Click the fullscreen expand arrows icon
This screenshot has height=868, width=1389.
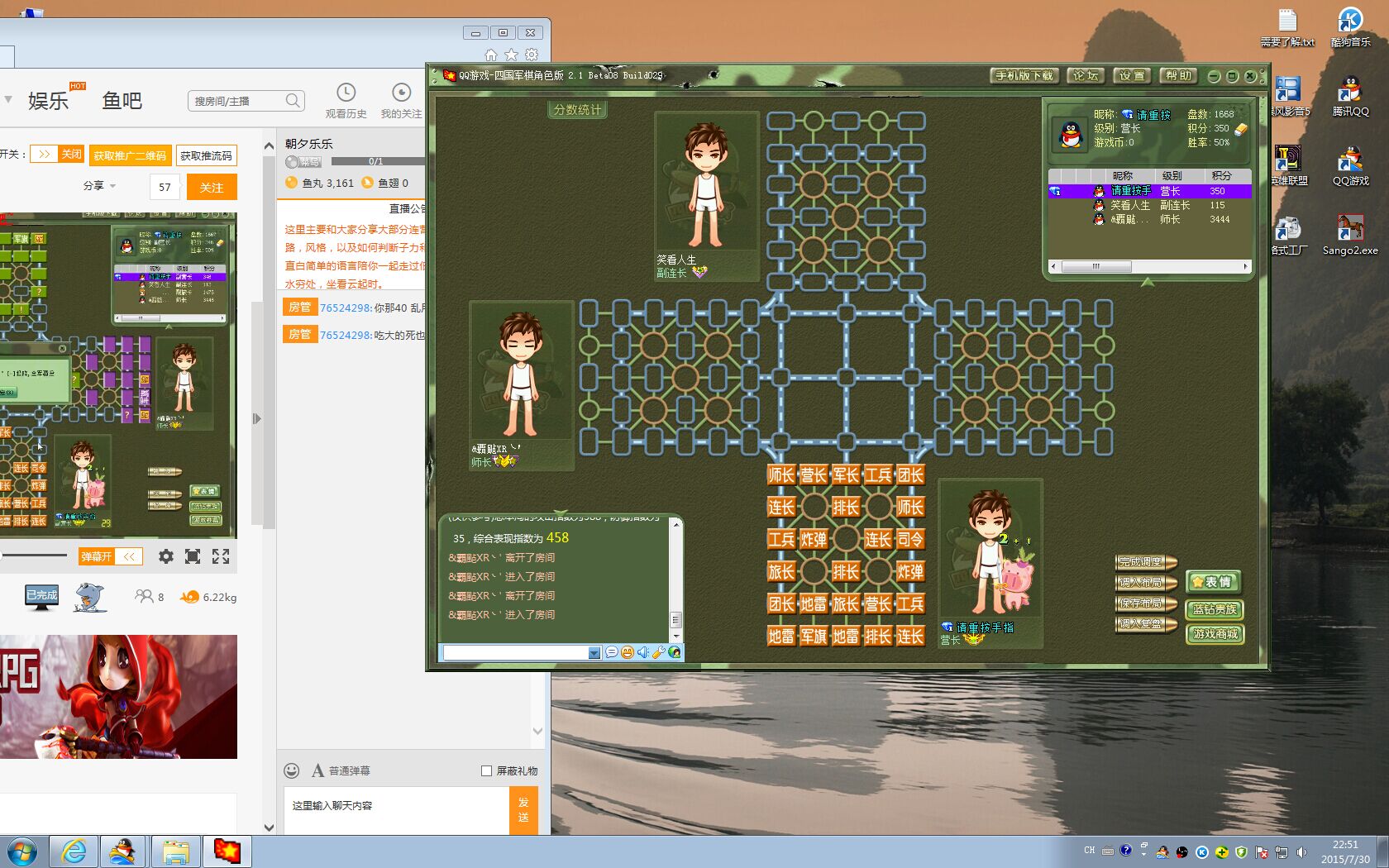(221, 556)
